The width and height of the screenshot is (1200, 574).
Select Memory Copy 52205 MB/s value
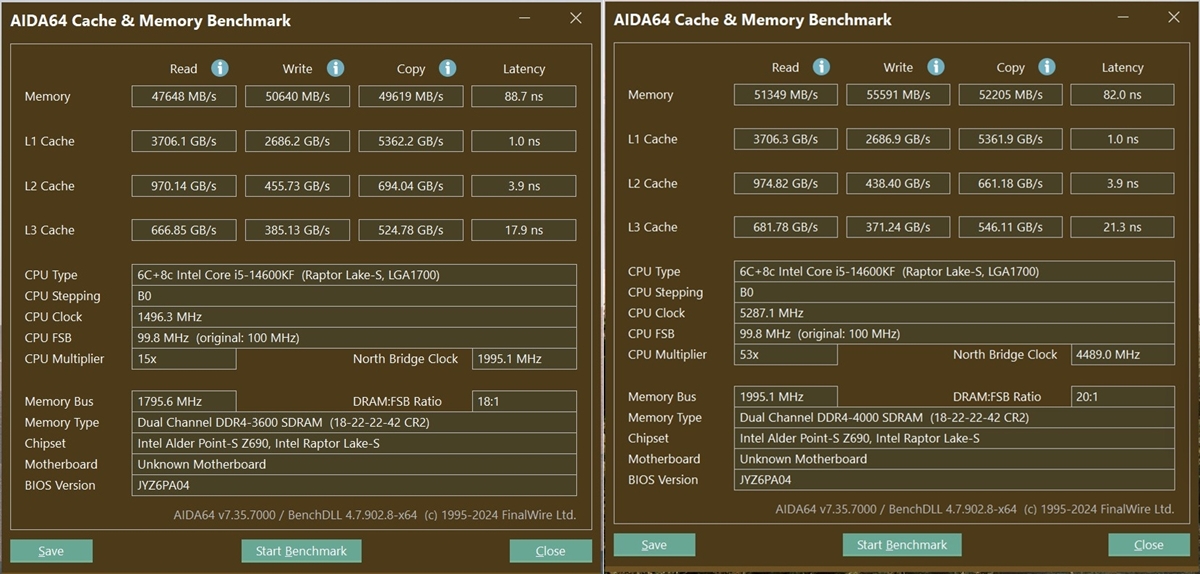pos(1011,95)
